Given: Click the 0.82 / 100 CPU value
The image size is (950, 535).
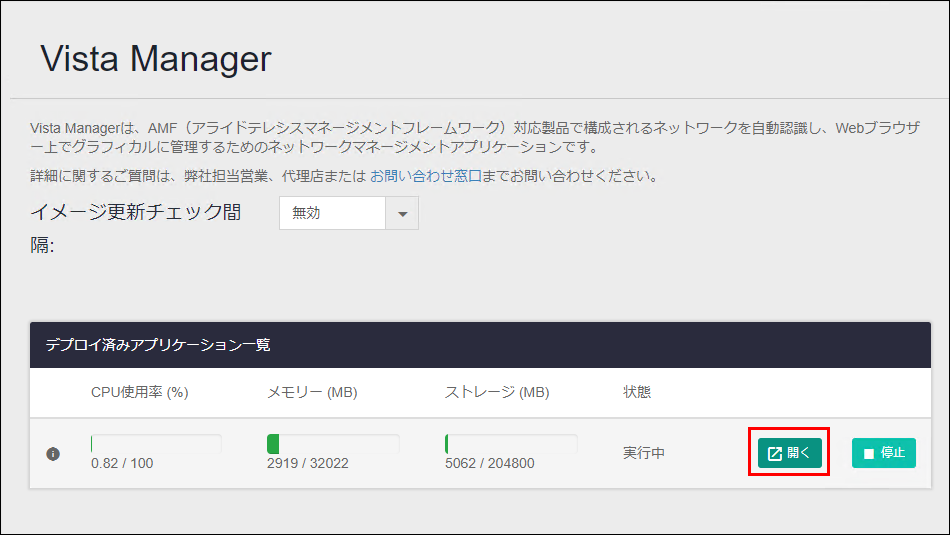Looking at the screenshot, I should (122, 464).
